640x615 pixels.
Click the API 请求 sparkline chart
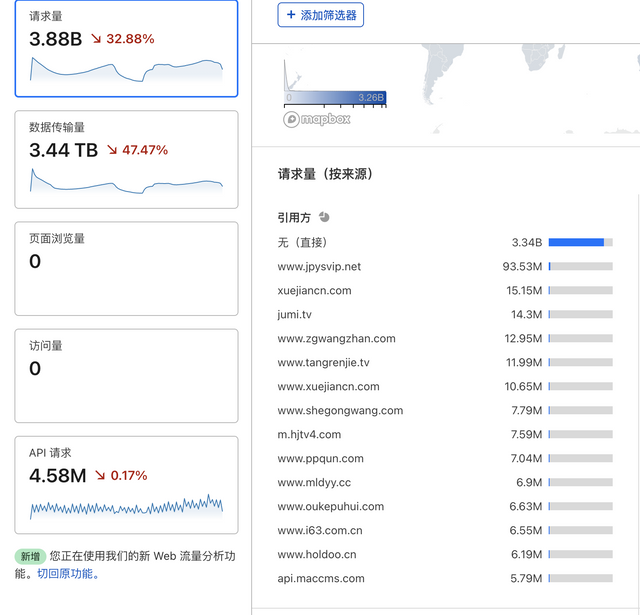(126, 506)
